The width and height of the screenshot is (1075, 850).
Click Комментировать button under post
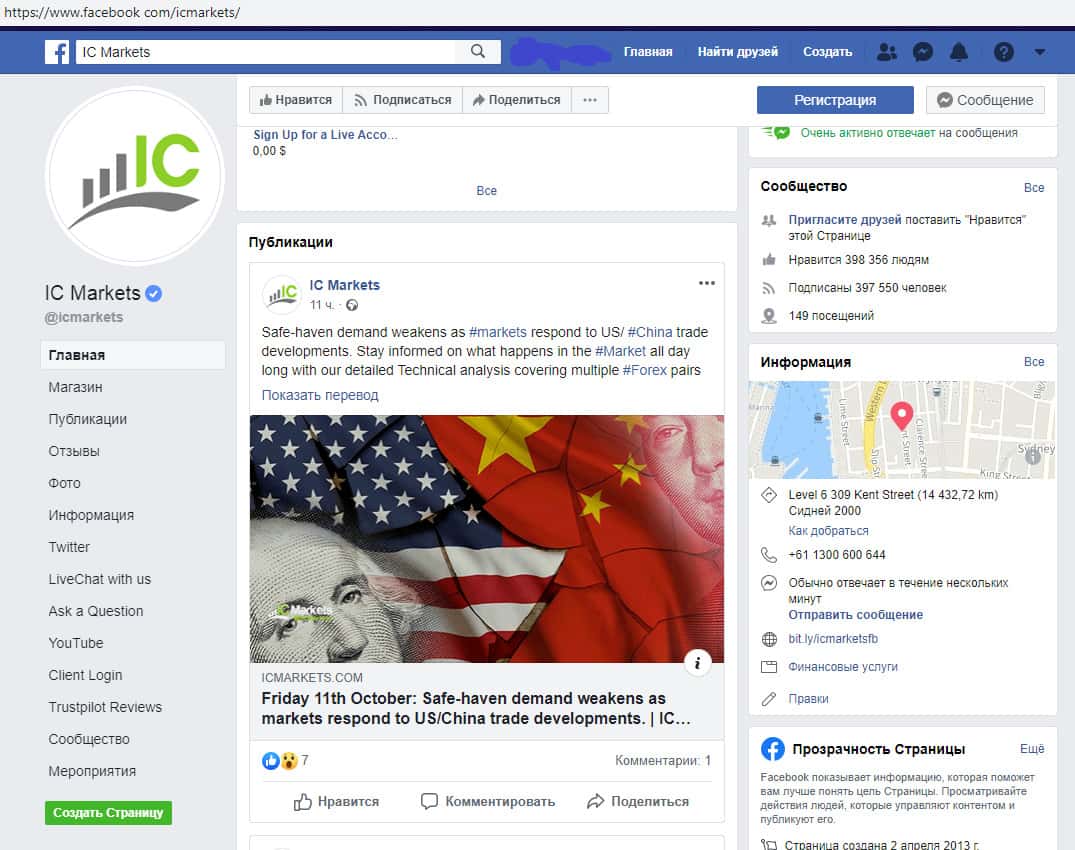point(487,801)
